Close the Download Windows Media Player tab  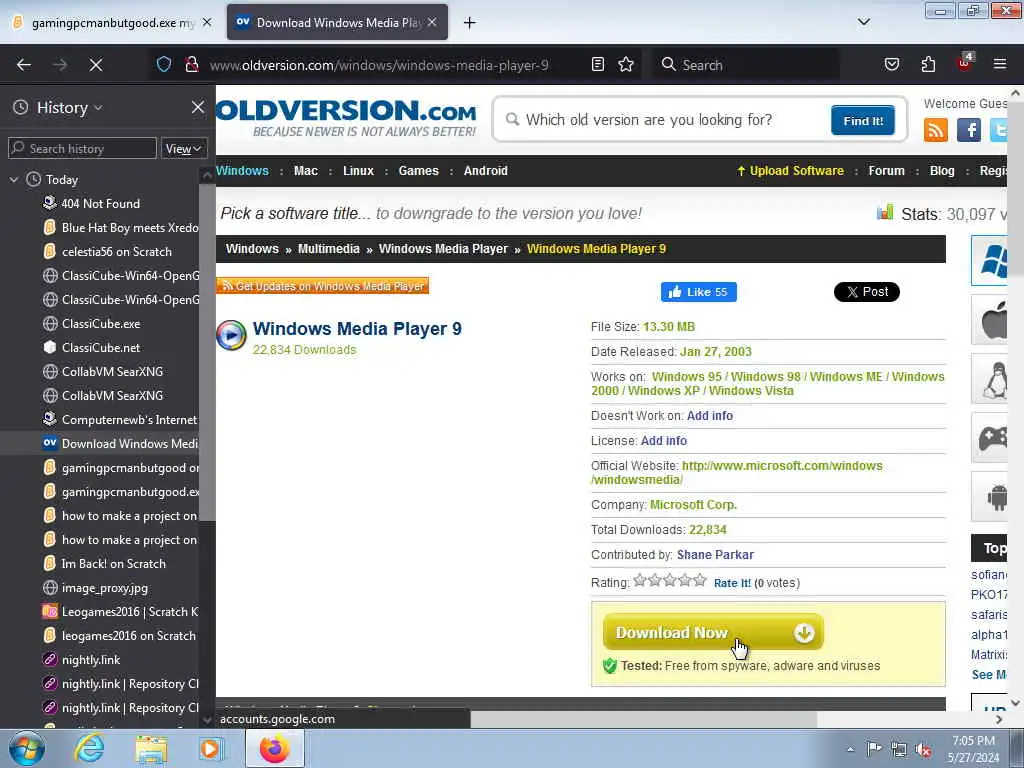tap(432, 22)
